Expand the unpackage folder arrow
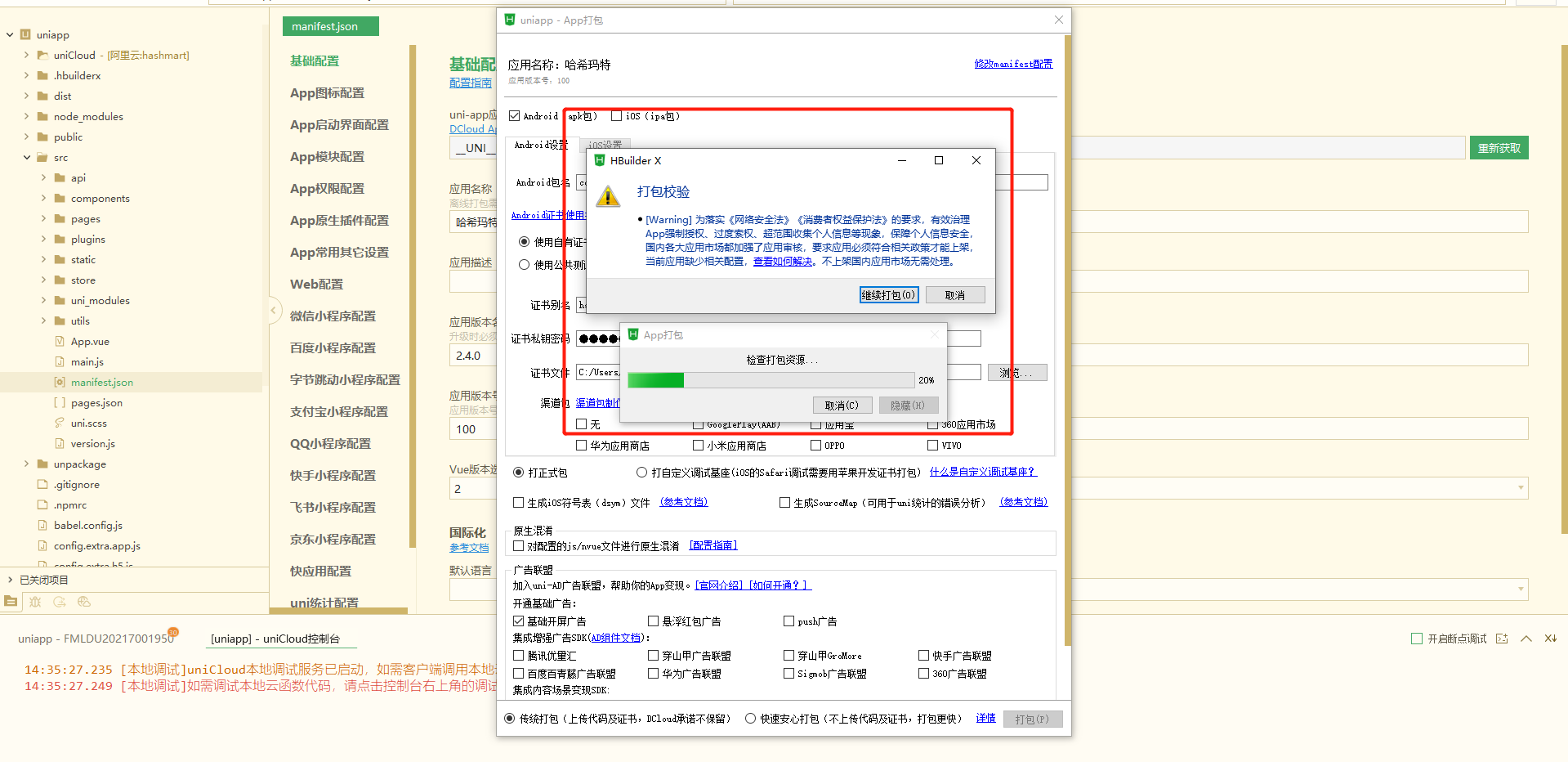Viewport: 1568px width, 762px height. click(x=27, y=464)
